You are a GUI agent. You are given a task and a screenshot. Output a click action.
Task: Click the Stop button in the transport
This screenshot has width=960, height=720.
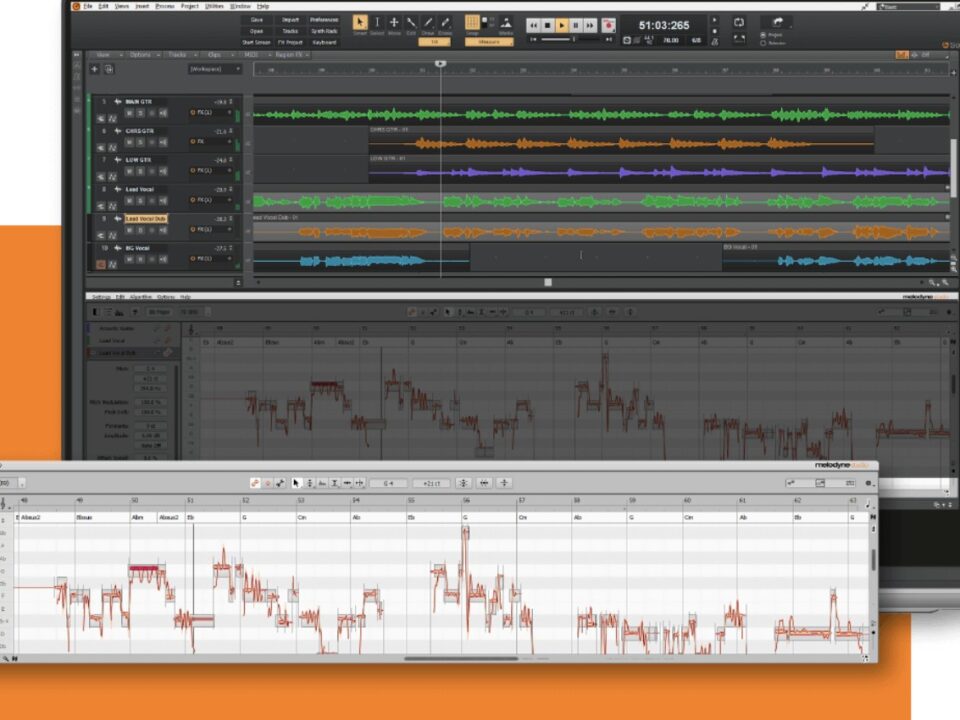click(548, 24)
